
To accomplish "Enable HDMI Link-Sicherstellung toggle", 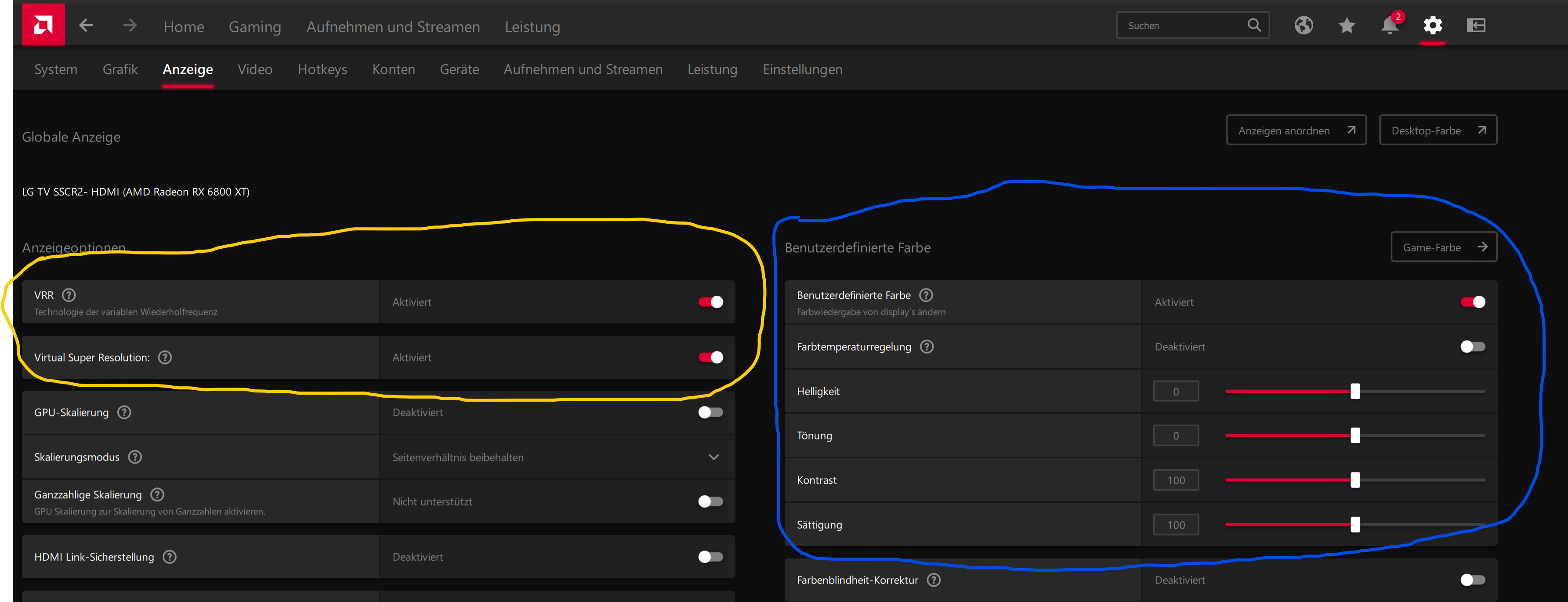I will pos(710,557).
